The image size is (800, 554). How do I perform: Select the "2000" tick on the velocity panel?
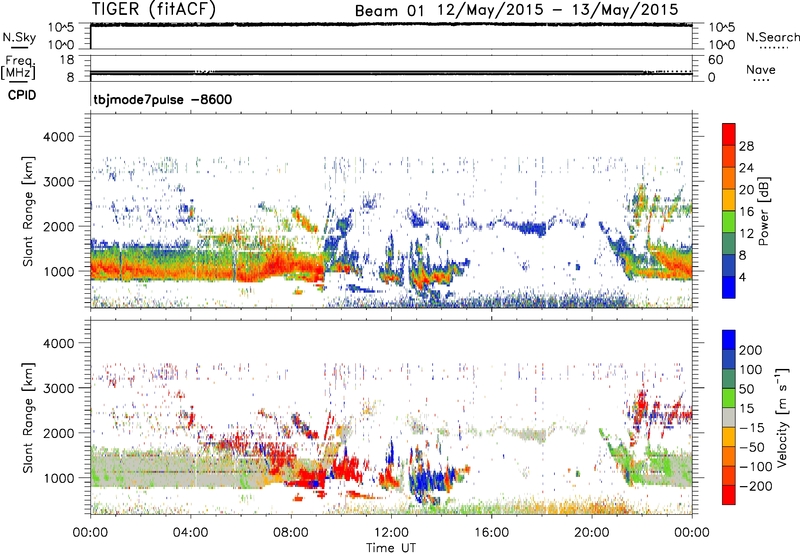tap(58, 433)
